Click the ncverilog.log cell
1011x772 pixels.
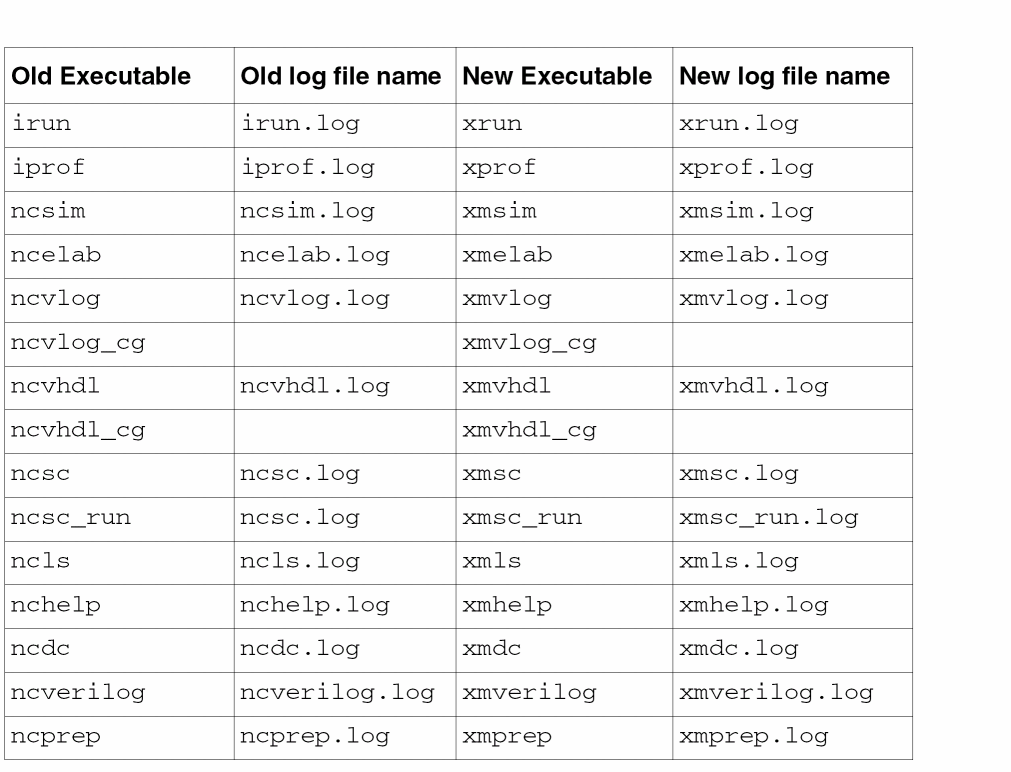(337, 692)
